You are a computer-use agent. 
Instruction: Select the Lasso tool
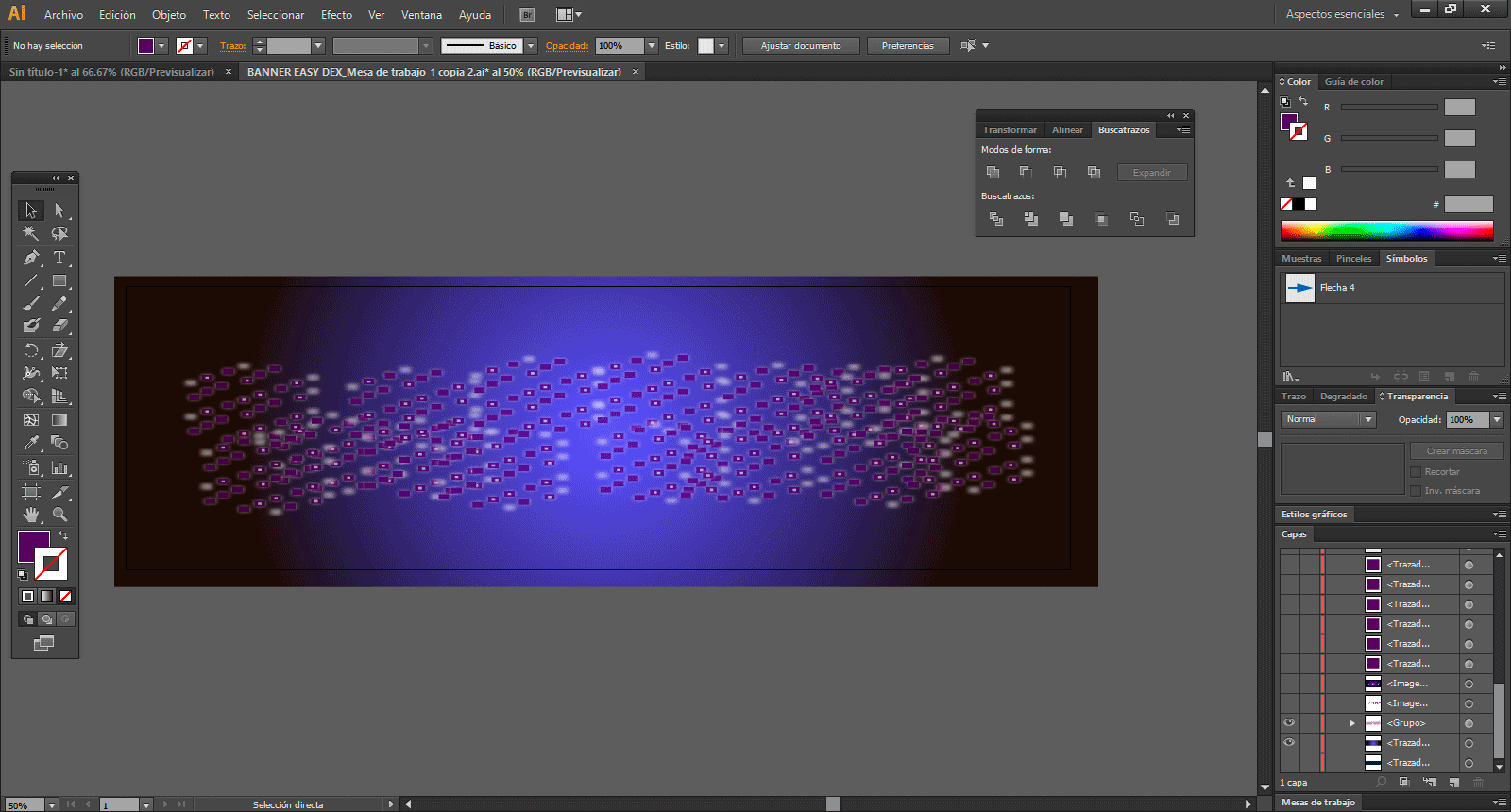[59, 233]
